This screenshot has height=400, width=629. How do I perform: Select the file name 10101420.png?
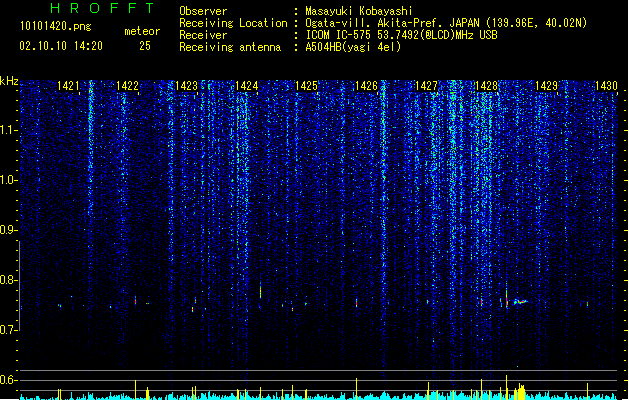tap(56, 26)
